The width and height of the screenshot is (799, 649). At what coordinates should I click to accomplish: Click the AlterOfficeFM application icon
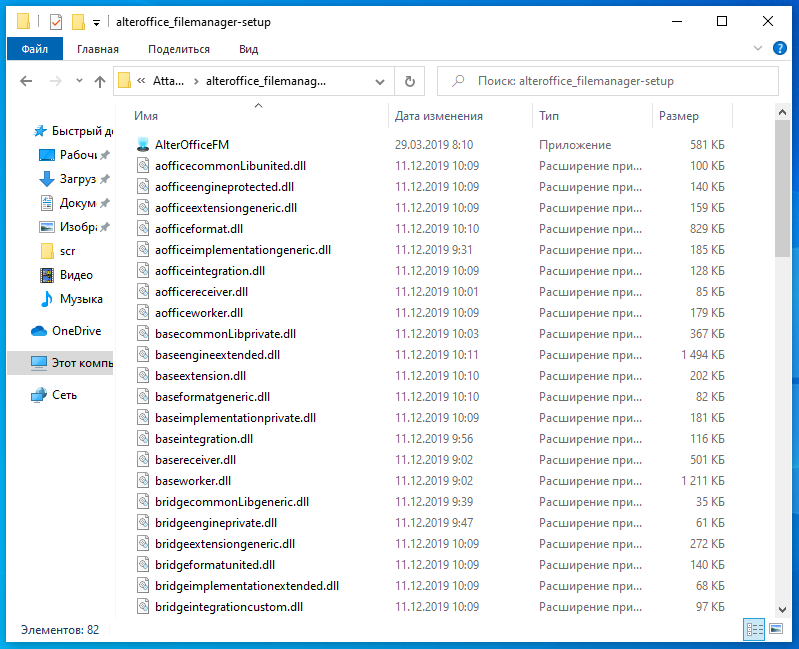[143, 145]
